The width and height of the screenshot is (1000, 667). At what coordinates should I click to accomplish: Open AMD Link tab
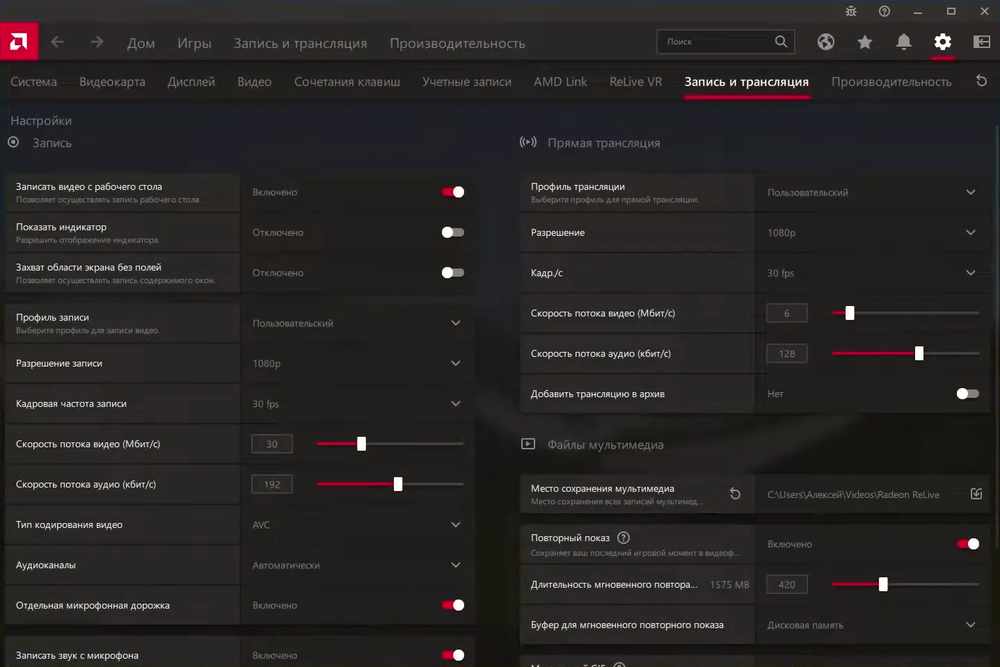(561, 82)
